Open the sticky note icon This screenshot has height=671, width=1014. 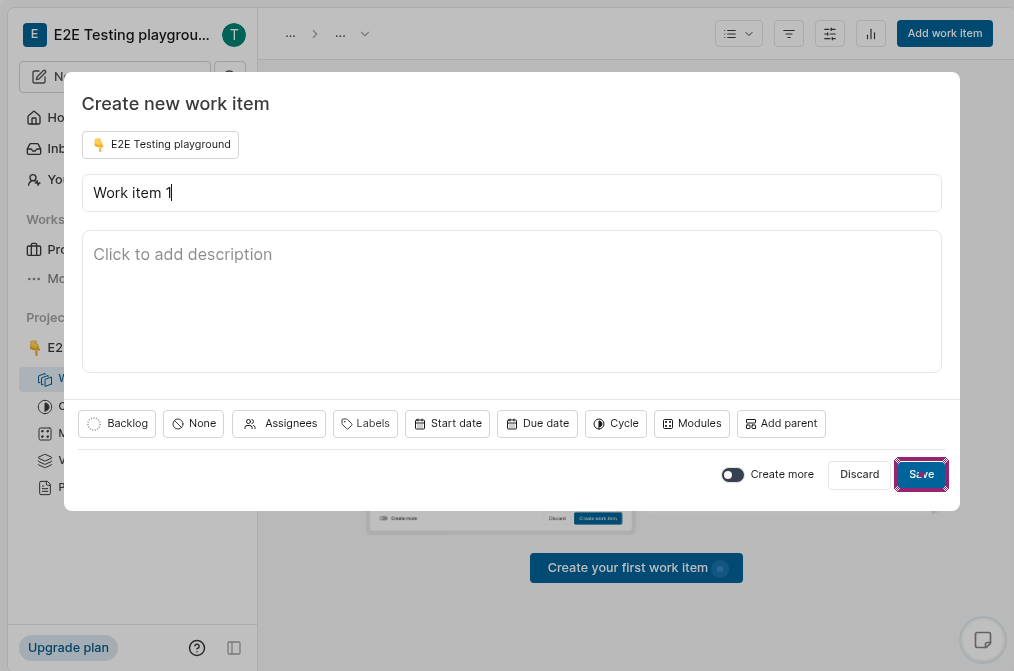tap(982, 639)
